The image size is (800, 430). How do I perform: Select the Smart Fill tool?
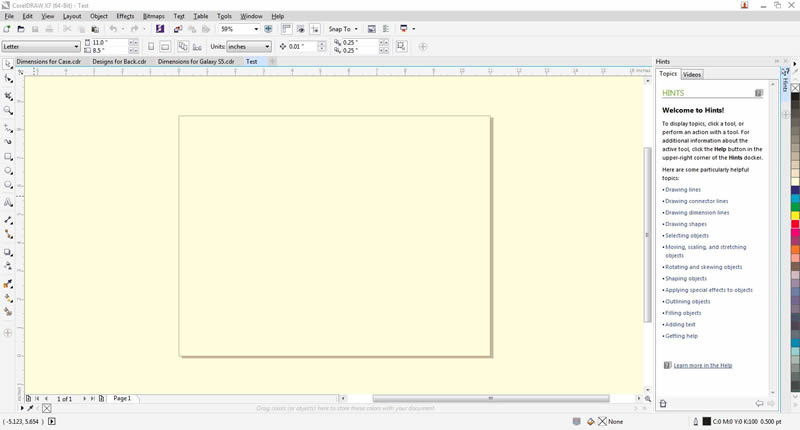point(8,312)
